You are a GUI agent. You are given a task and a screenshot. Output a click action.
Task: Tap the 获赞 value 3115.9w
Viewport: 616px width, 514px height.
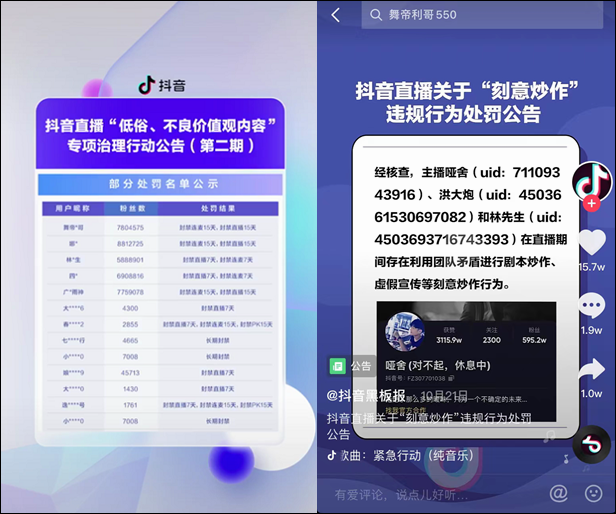[449, 340]
